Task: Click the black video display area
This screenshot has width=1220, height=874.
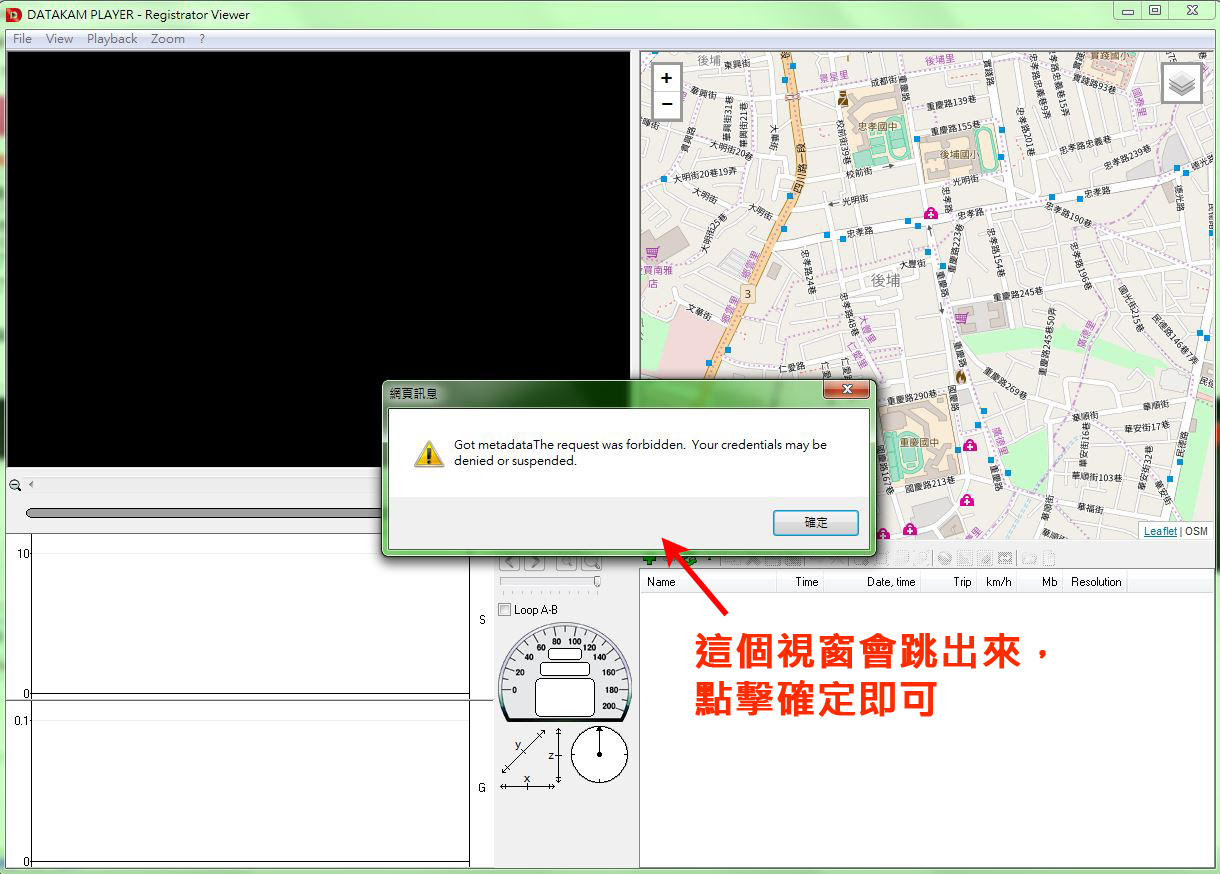Action: [x=318, y=260]
